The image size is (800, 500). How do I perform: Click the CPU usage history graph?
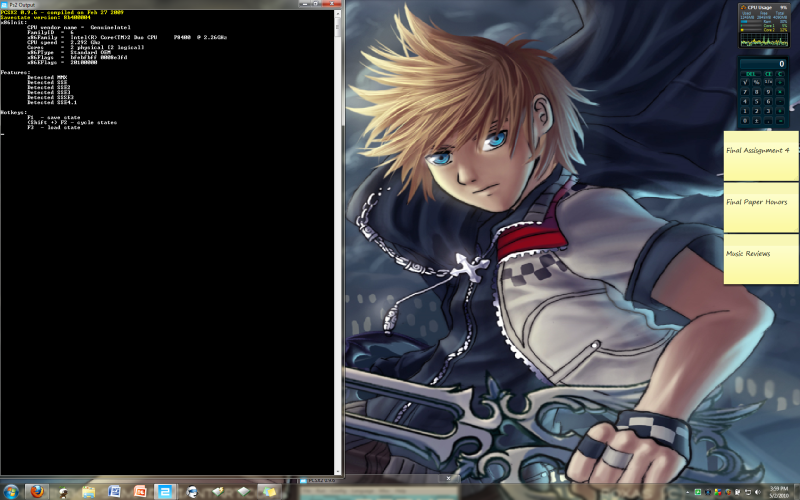tap(764, 40)
